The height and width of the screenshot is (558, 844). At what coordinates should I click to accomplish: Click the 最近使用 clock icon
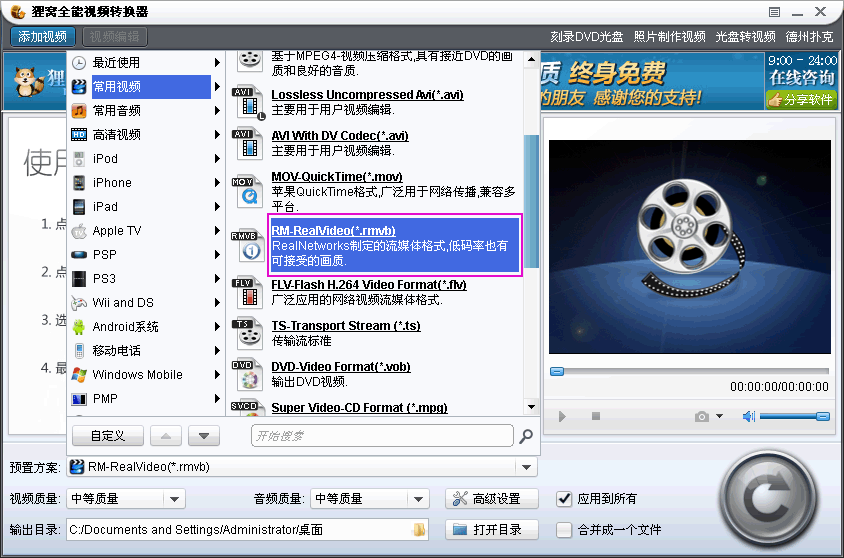pyautogui.click(x=79, y=63)
